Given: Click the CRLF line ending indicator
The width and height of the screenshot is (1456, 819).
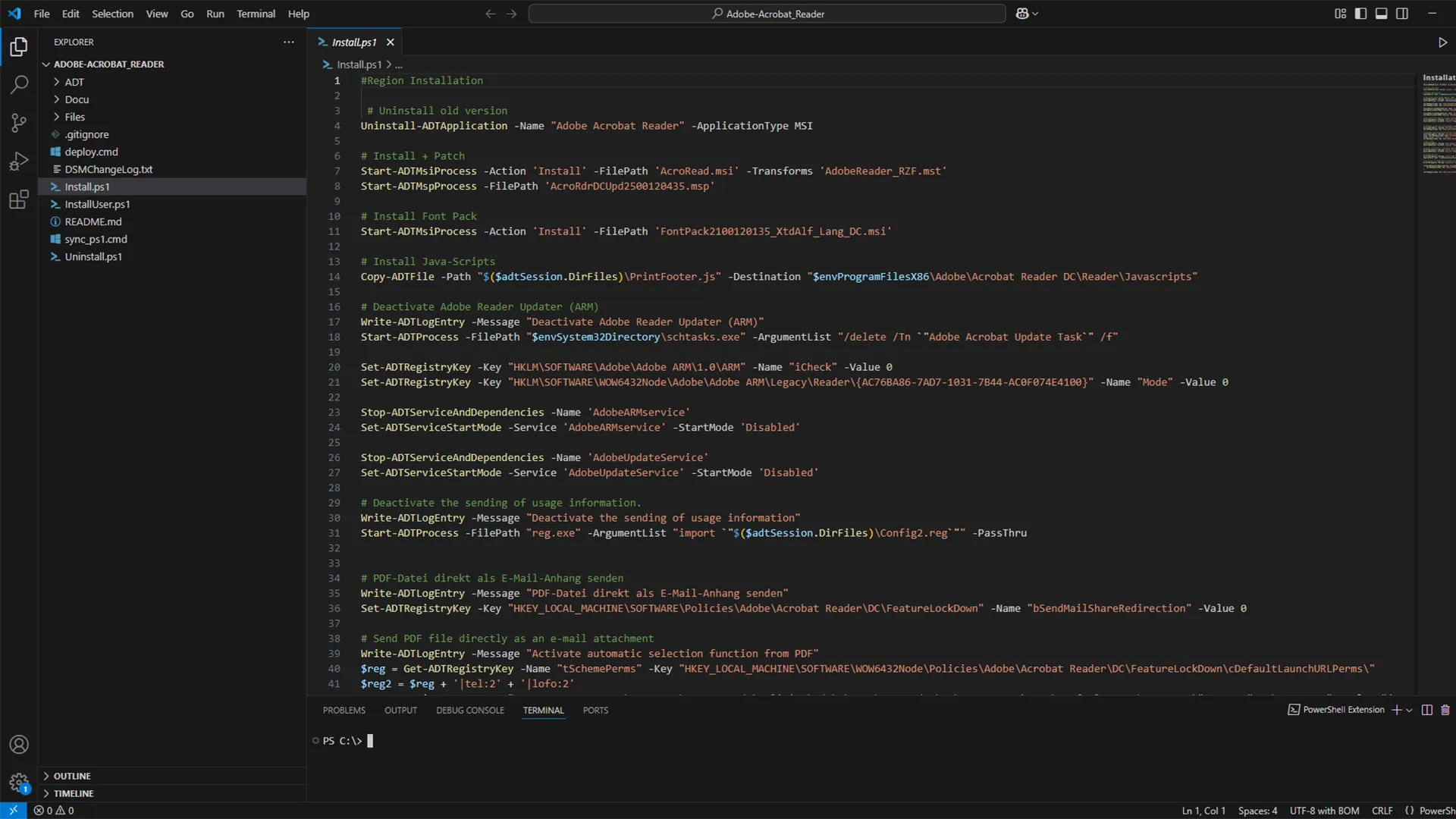Looking at the screenshot, I should coord(1382,811).
